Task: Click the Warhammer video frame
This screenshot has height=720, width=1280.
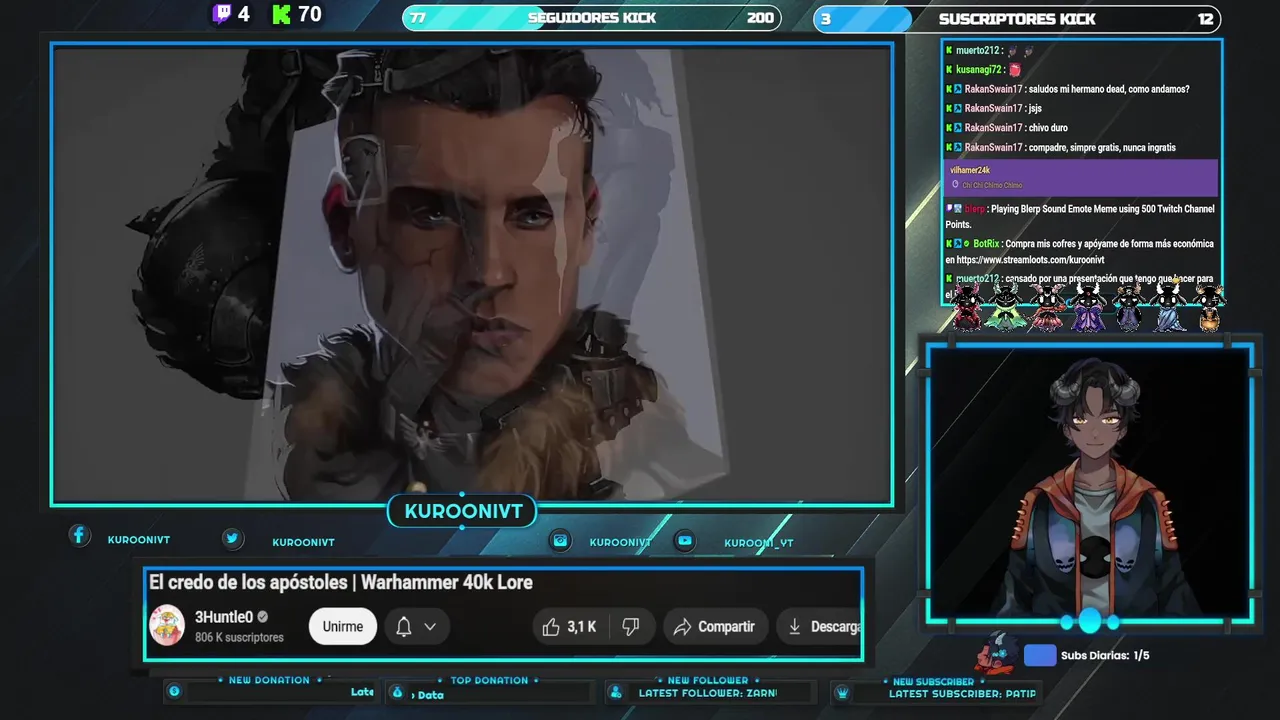Action: point(472,274)
